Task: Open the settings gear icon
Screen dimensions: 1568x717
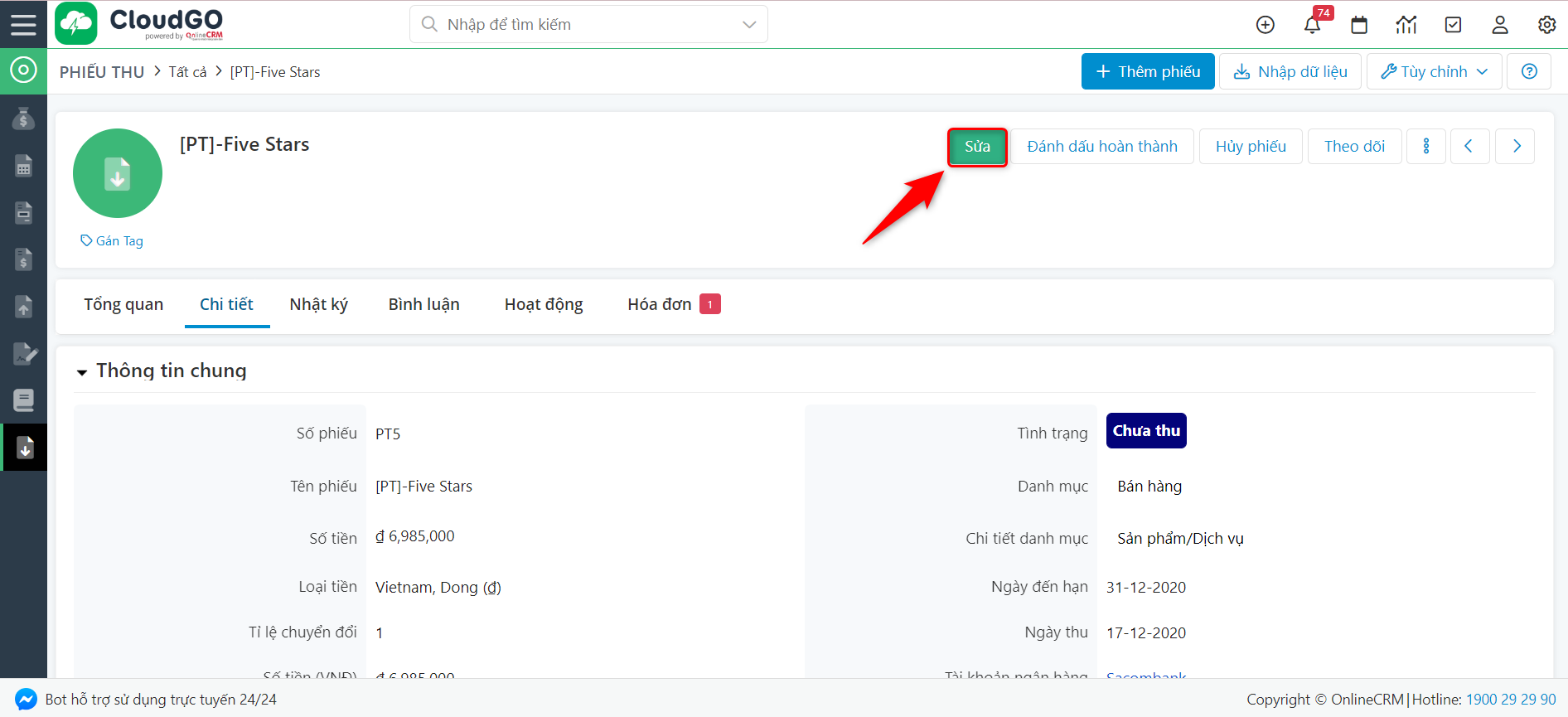Action: click(x=1546, y=25)
